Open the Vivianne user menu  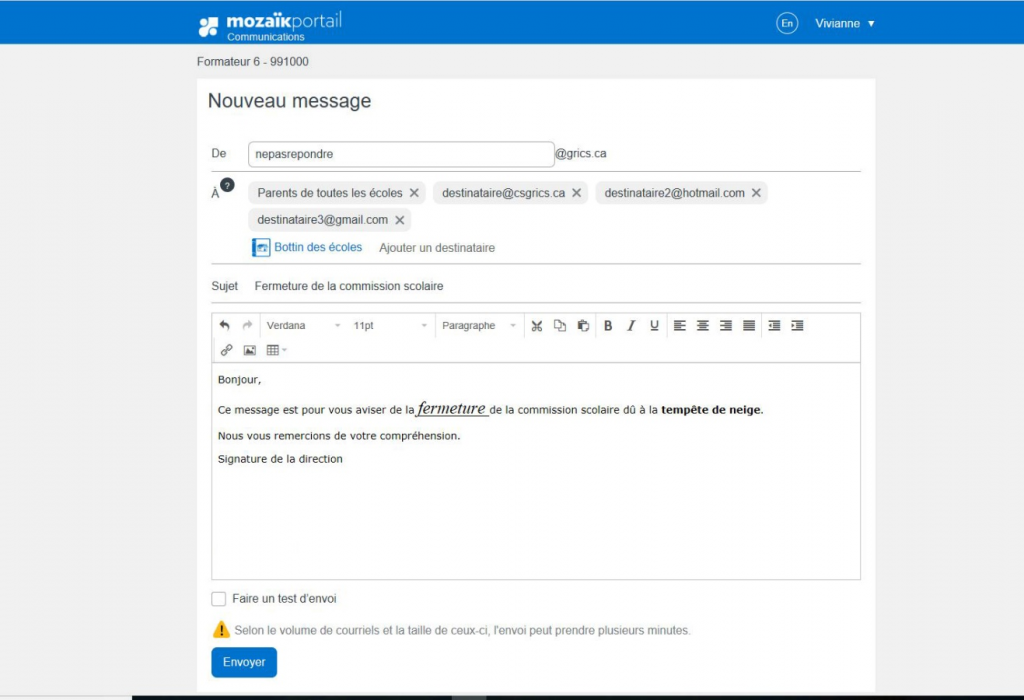pos(845,23)
